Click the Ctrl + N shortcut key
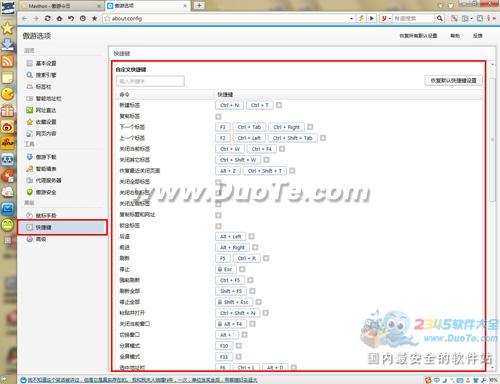Image resolution: width=500 pixels, height=384 pixels. pos(230,105)
